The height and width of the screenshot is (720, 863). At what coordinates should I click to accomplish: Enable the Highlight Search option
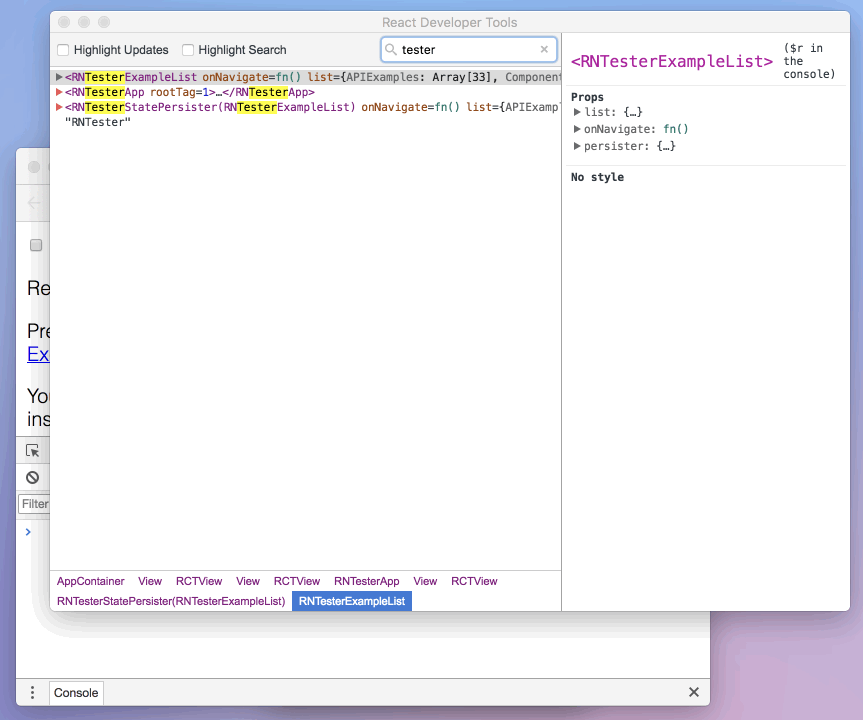(187, 49)
